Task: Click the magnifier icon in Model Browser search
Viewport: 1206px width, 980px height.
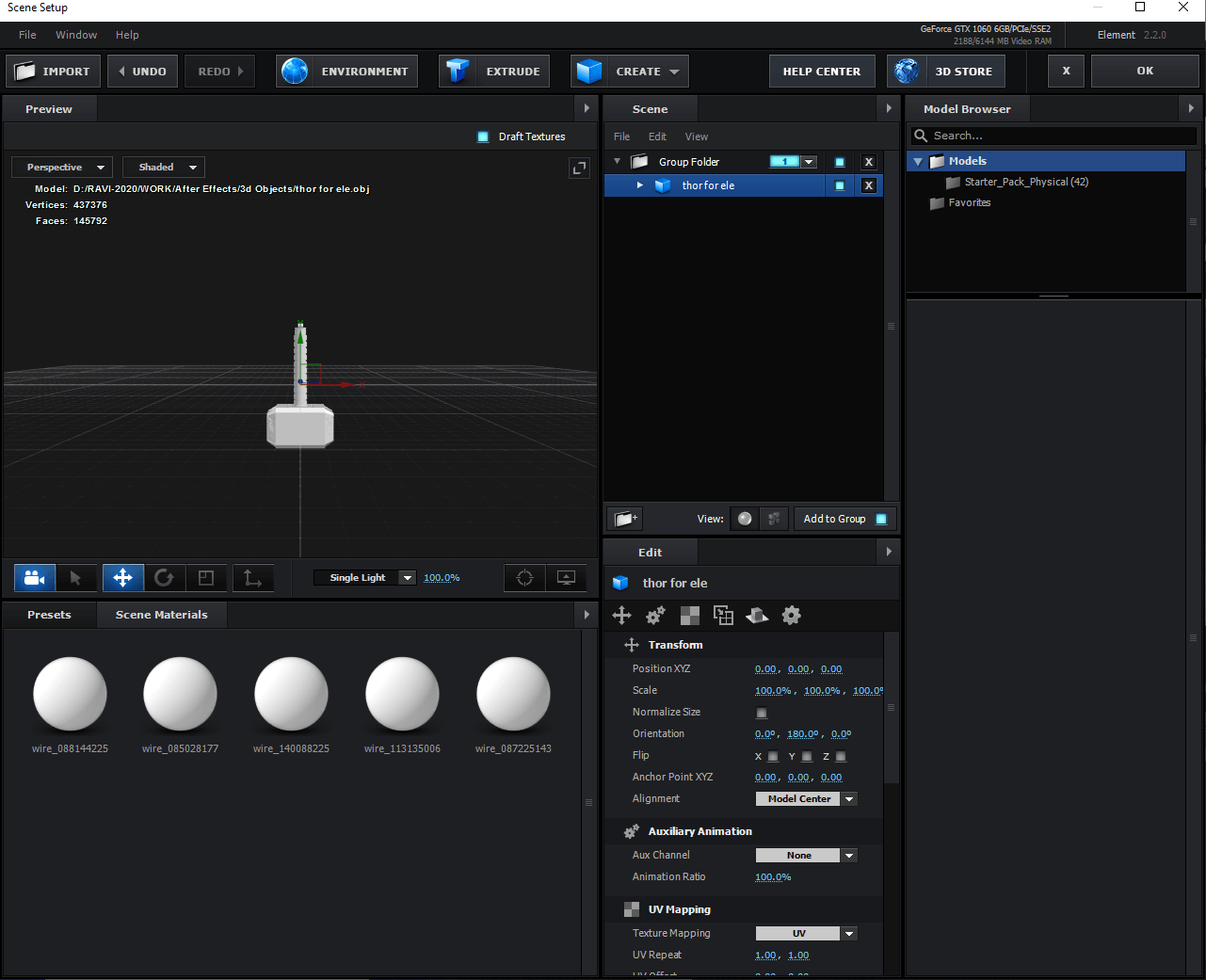Action: click(x=921, y=137)
